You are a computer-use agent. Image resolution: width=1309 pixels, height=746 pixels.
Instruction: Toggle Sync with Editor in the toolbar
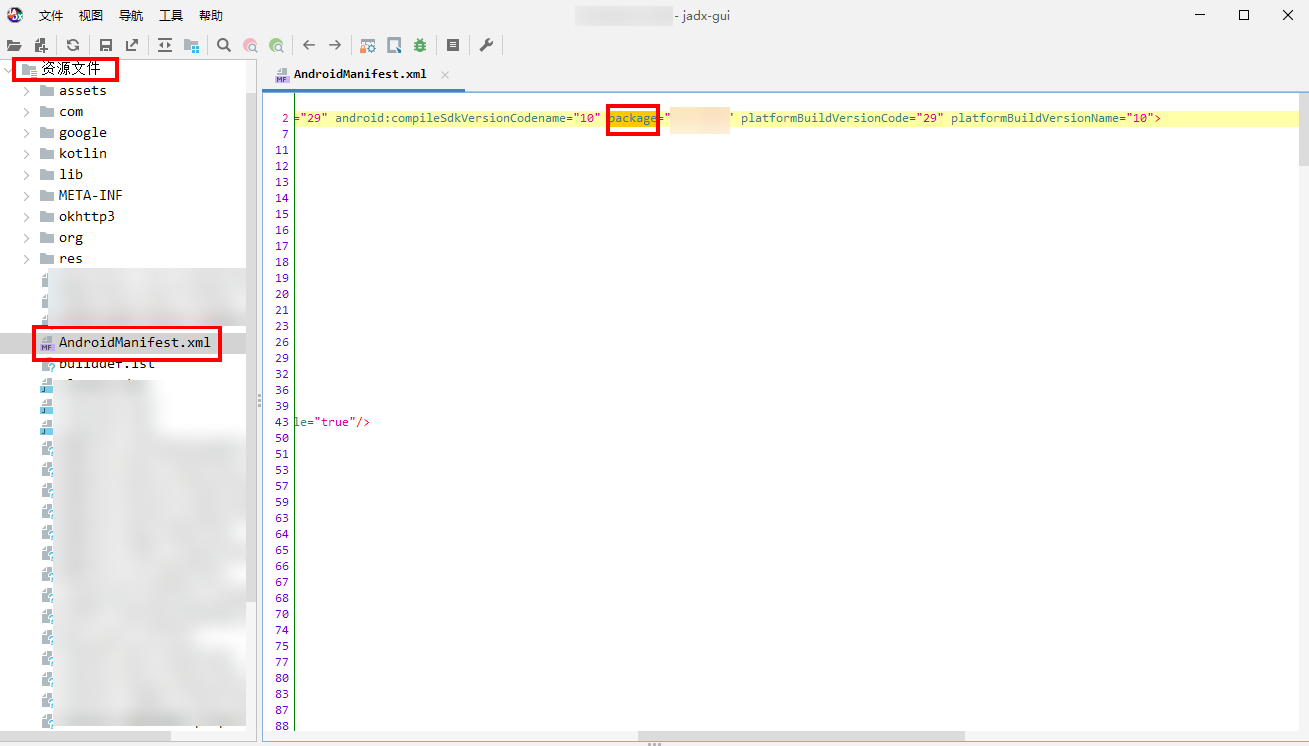(165, 45)
